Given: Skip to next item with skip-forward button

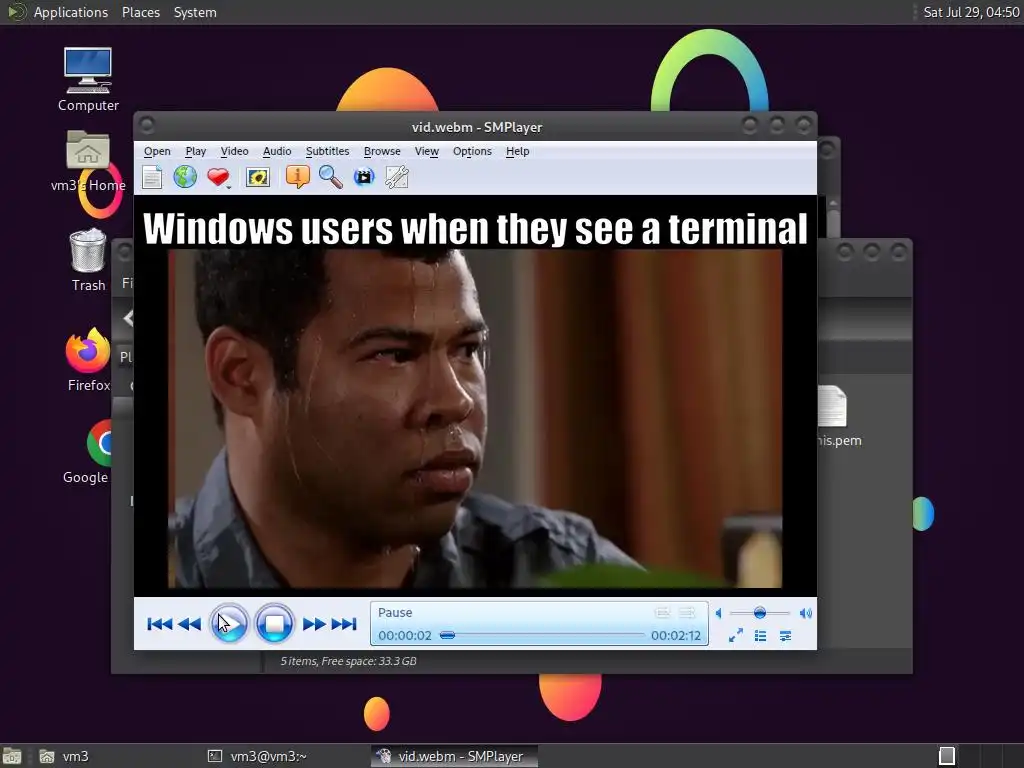Looking at the screenshot, I should click(344, 624).
